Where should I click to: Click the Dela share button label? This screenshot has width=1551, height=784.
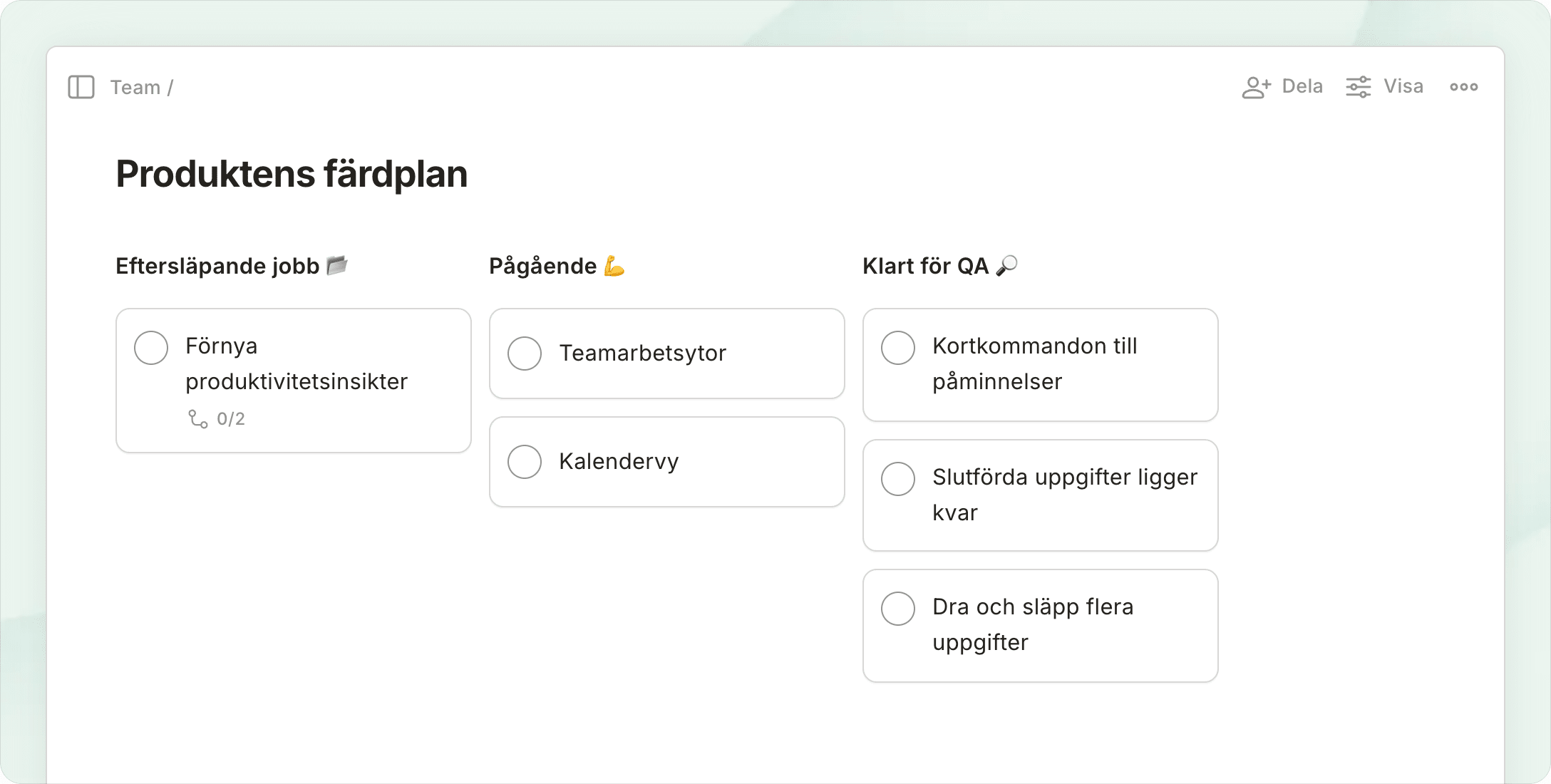click(x=1302, y=86)
